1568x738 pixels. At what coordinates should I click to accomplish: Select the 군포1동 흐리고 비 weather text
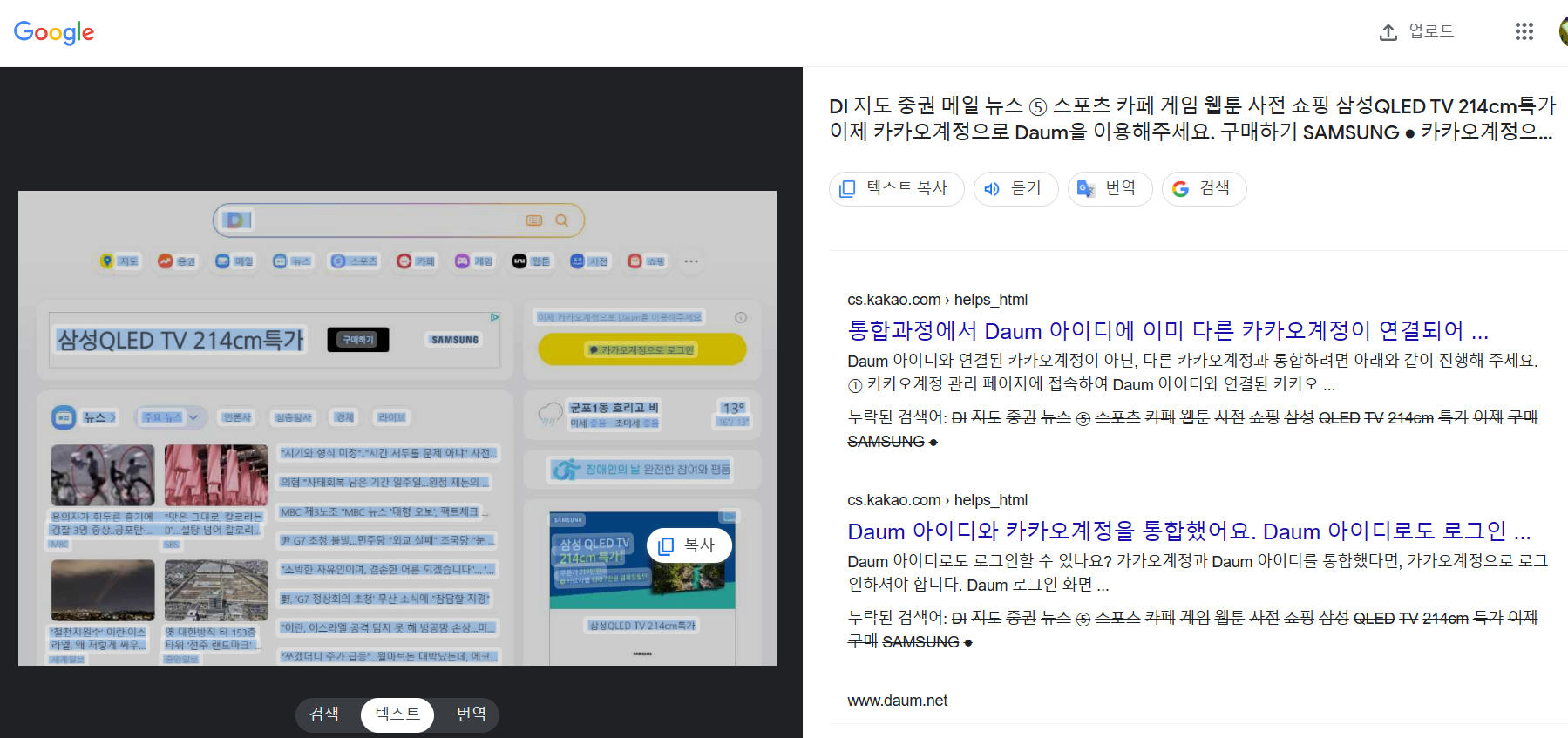click(614, 408)
